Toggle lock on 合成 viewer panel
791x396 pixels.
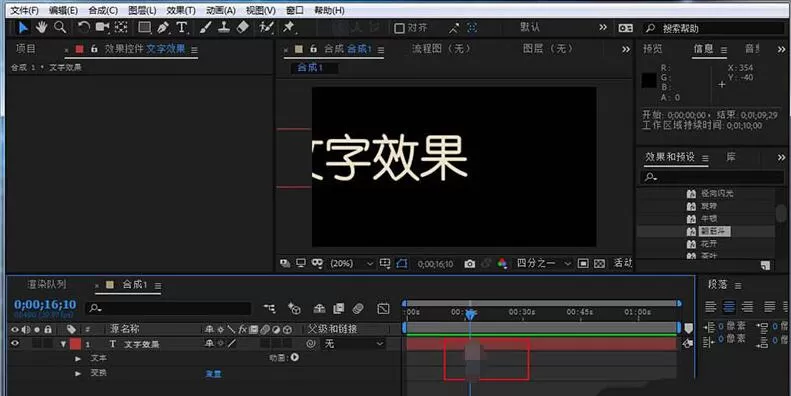[313, 49]
